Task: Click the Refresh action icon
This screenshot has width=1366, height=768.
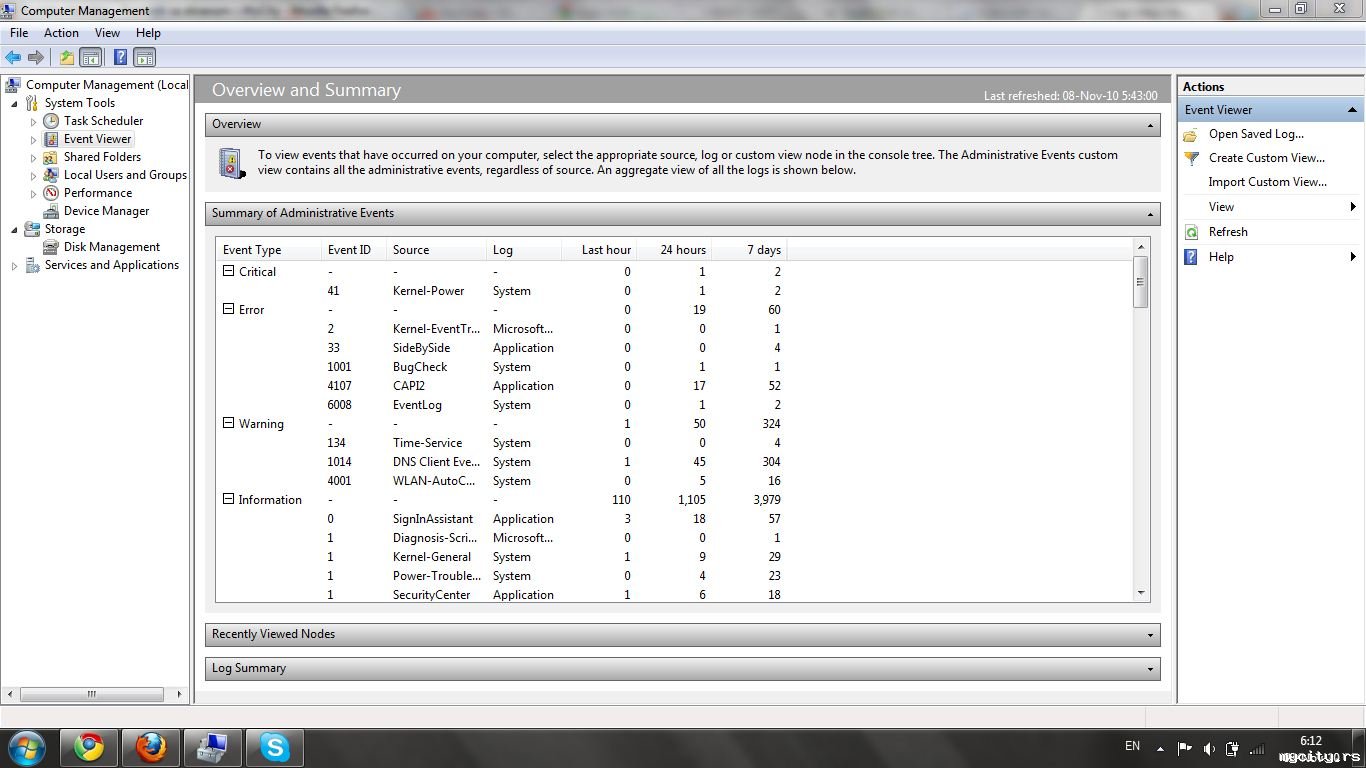Action: pos(1191,232)
